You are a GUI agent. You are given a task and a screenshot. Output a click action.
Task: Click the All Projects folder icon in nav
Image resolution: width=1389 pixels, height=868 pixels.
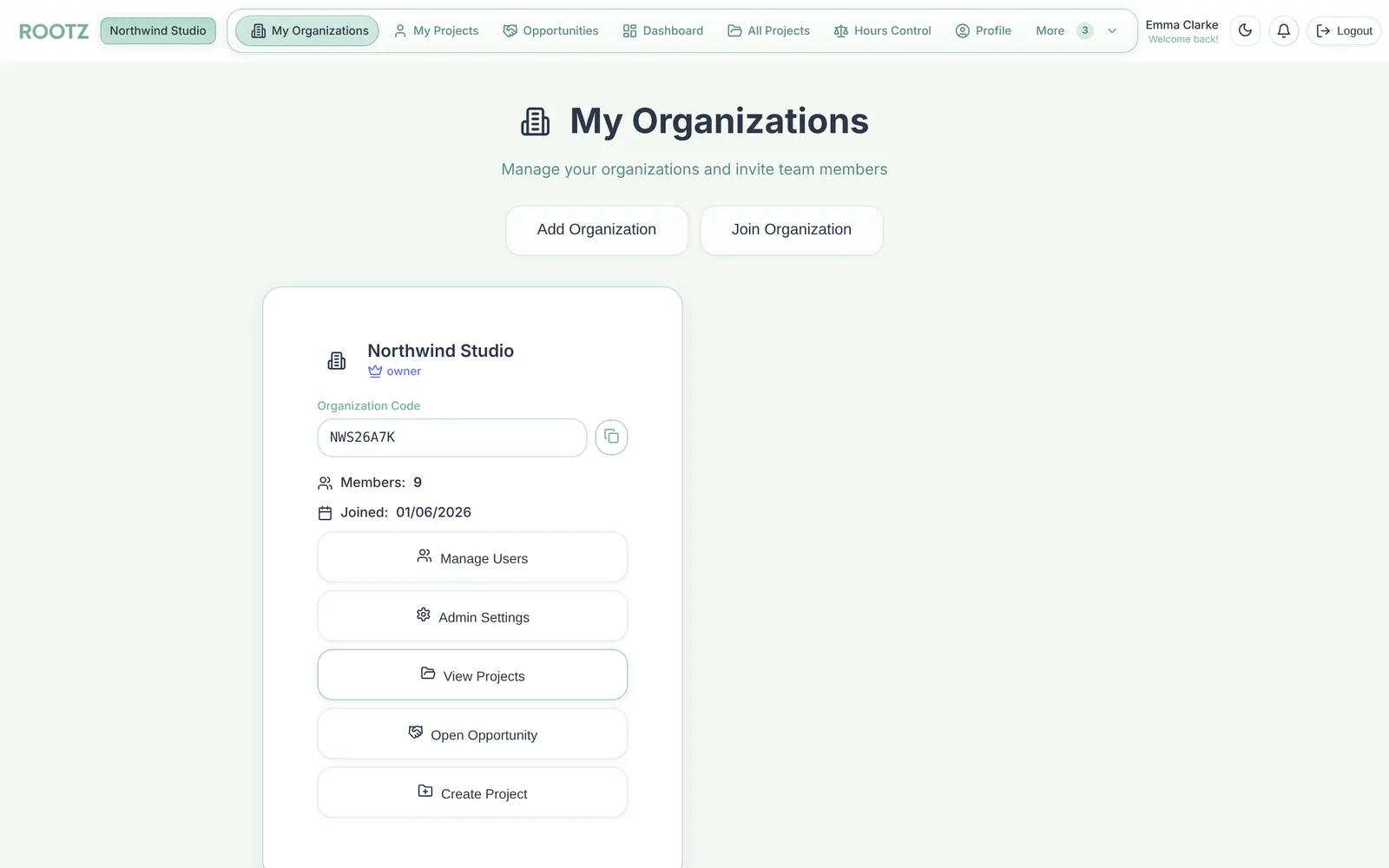pos(734,31)
